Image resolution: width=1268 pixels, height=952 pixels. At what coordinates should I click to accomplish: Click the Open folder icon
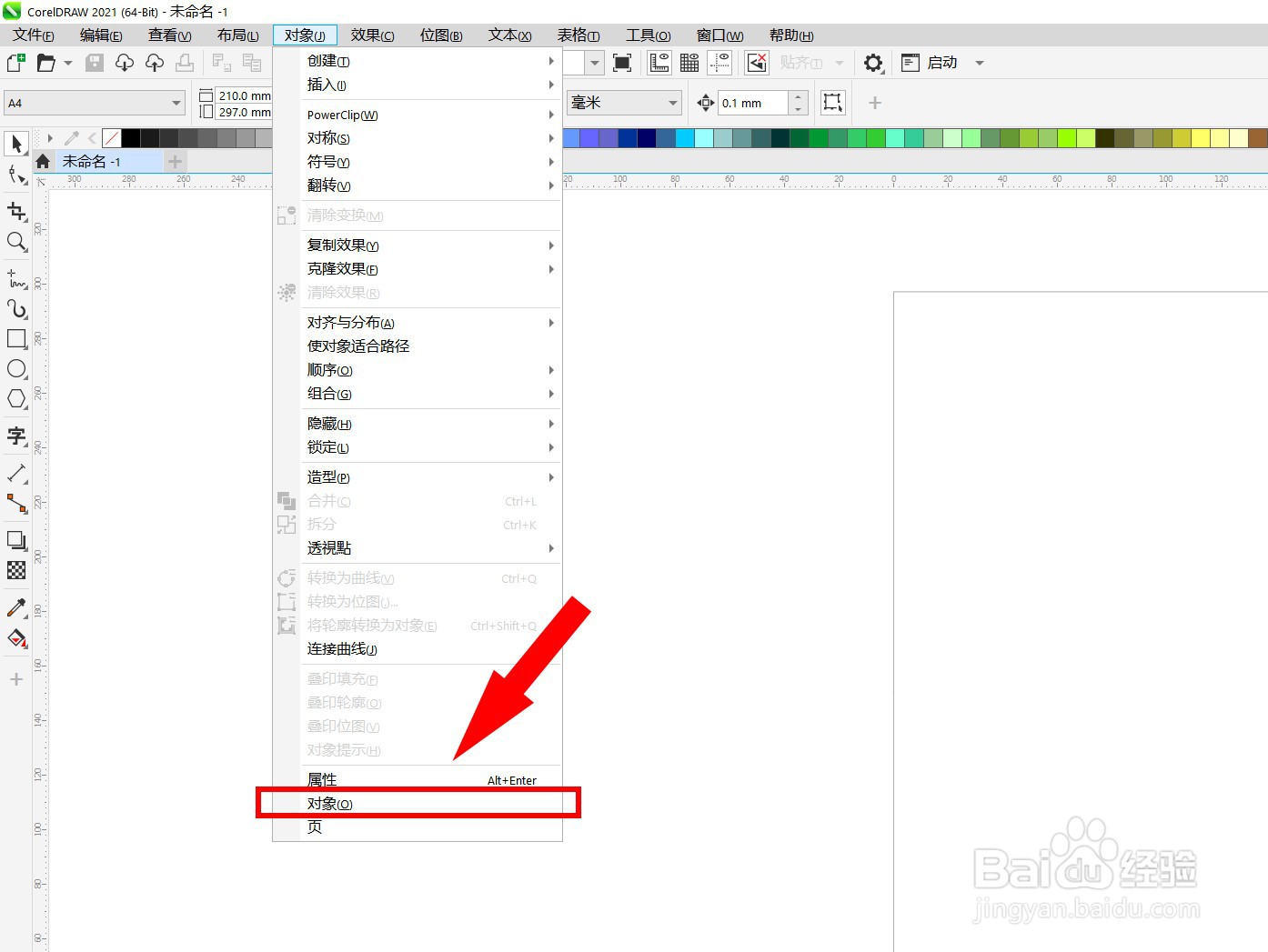45,63
